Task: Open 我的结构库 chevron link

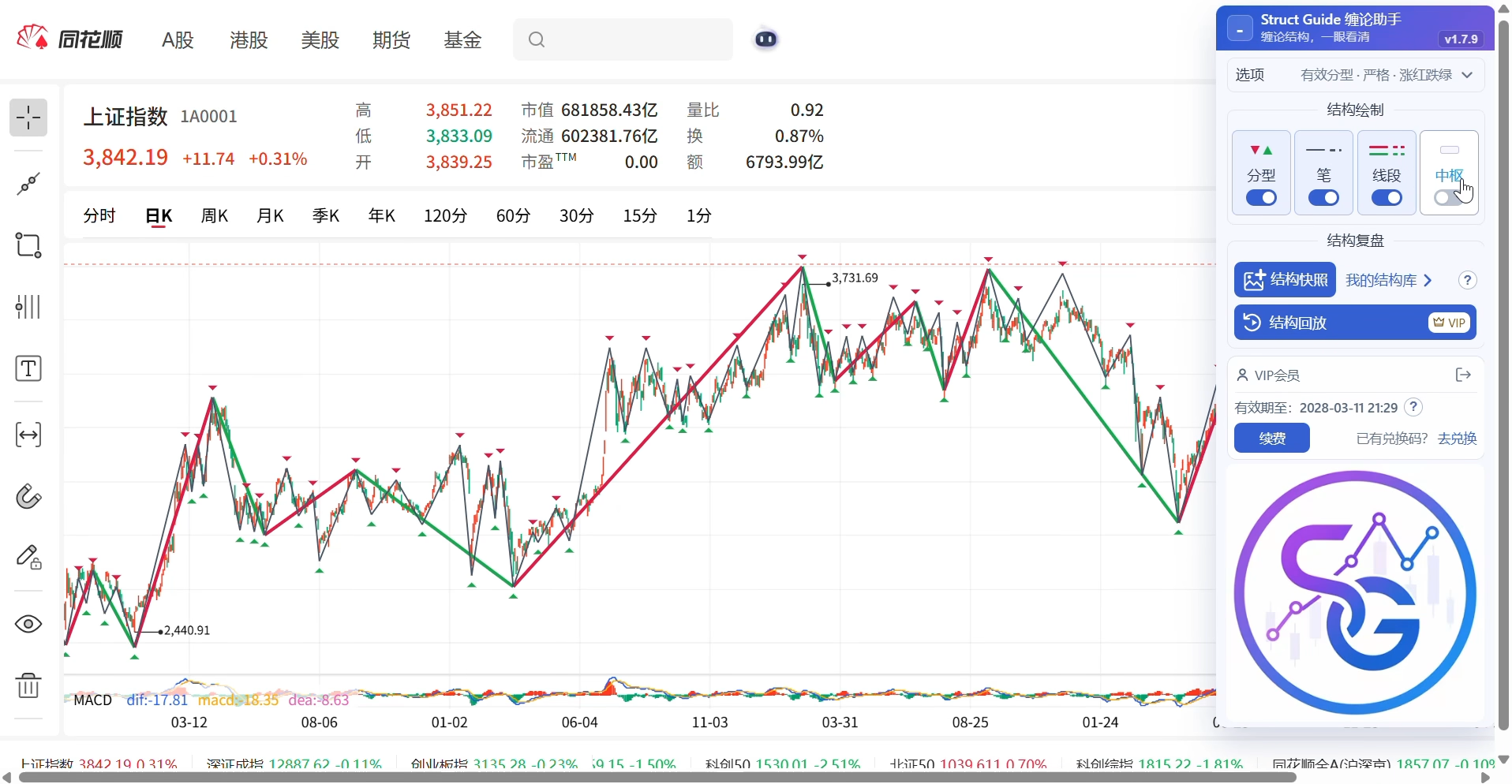Action: (x=1389, y=280)
